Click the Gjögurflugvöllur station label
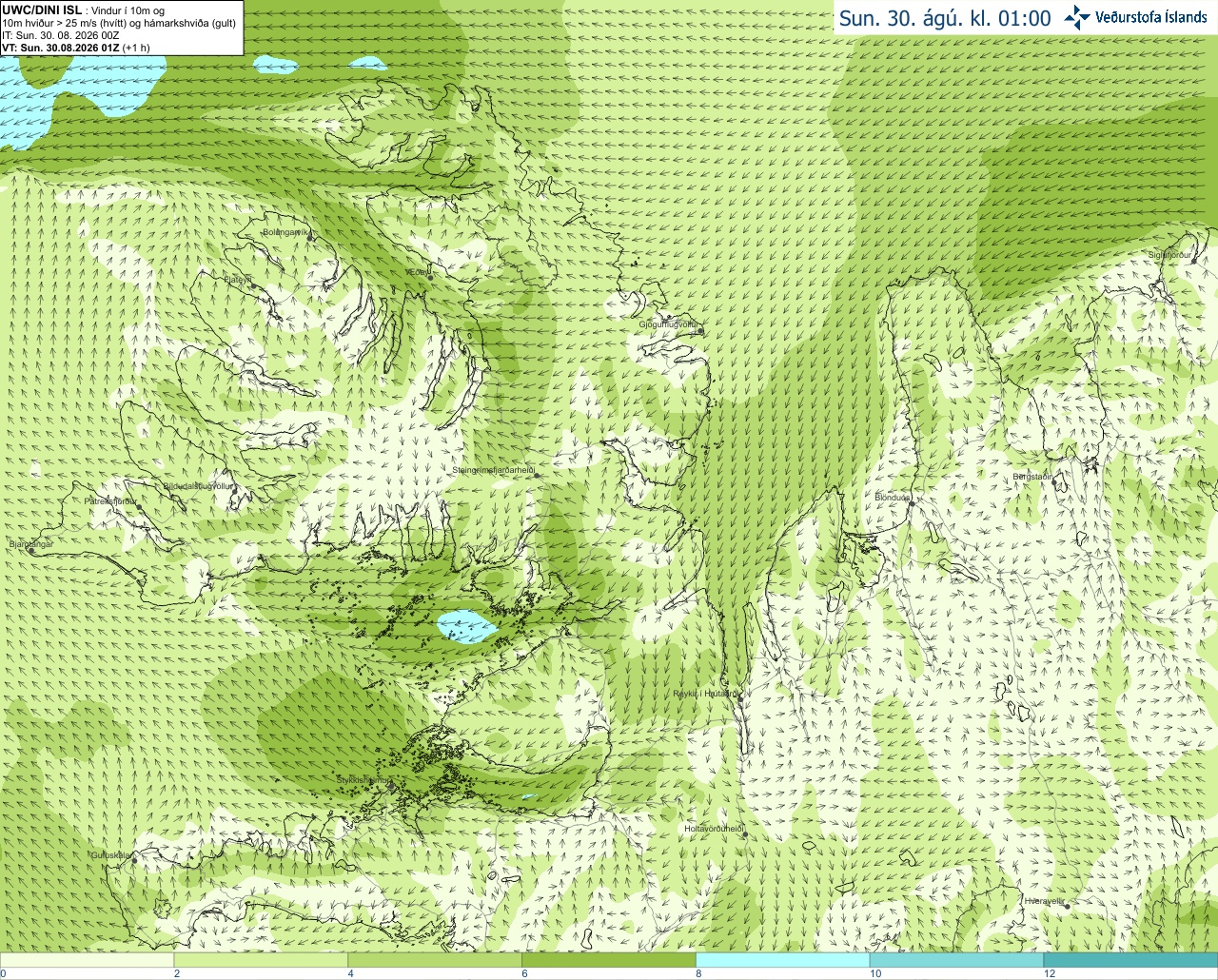 (x=668, y=324)
